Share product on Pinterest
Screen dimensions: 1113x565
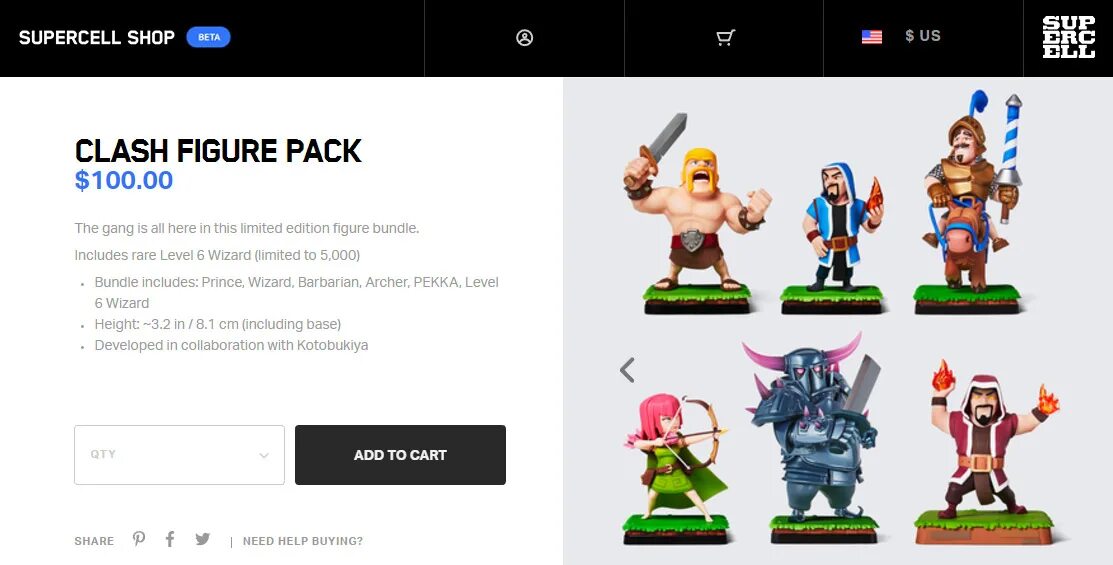coord(139,539)
